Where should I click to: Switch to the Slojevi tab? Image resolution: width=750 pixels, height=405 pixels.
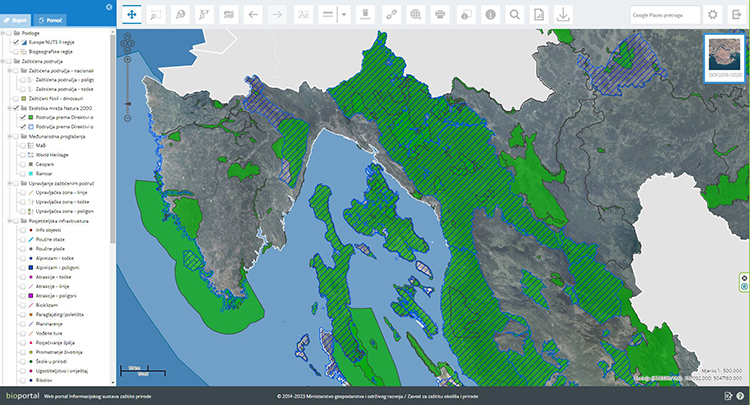[16, 19]
